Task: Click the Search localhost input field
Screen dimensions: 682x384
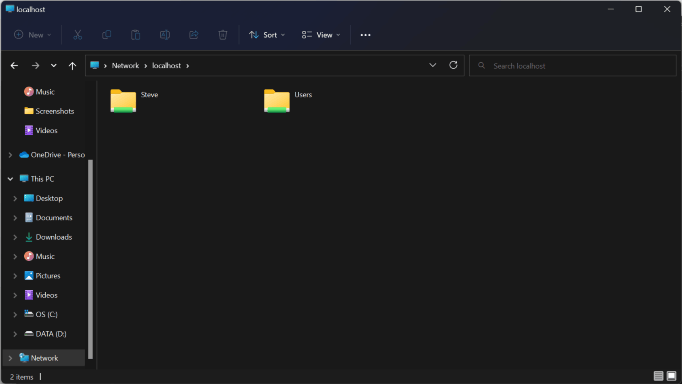Action: [573, 66]
